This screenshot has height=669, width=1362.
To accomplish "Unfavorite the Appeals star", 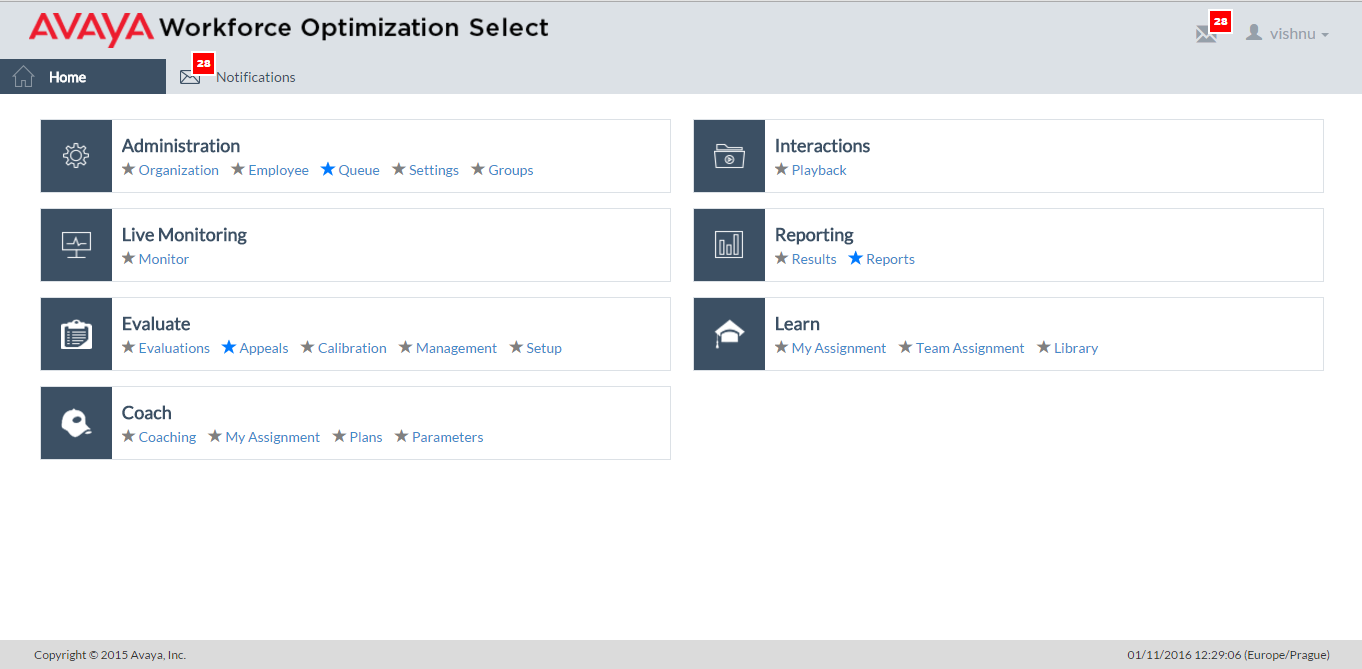I will click(x=229, y=347).
